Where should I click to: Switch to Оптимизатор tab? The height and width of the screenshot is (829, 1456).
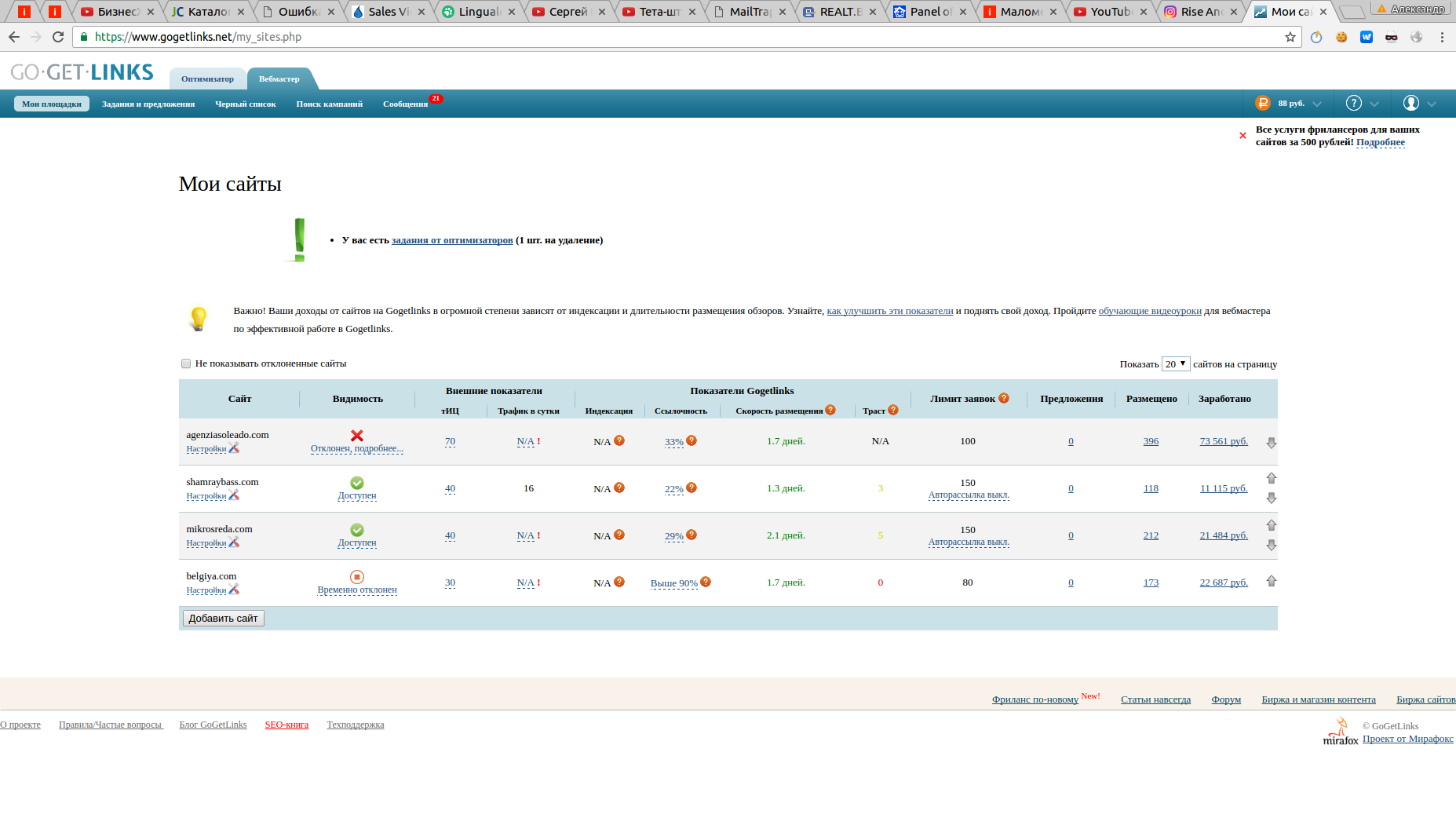click(207, 79)
